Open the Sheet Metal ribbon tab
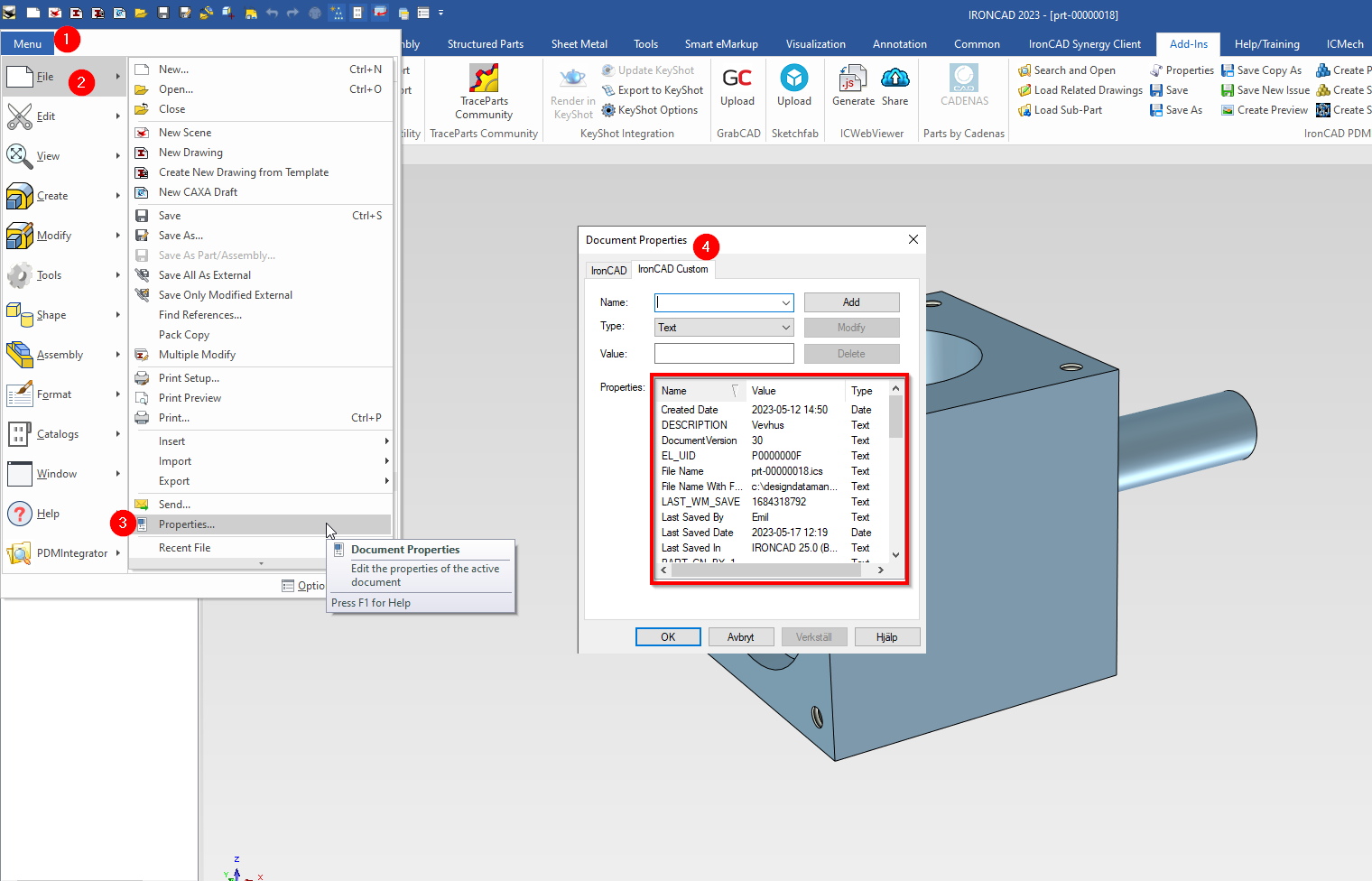Screen dimensions: 1372x881 579,44
